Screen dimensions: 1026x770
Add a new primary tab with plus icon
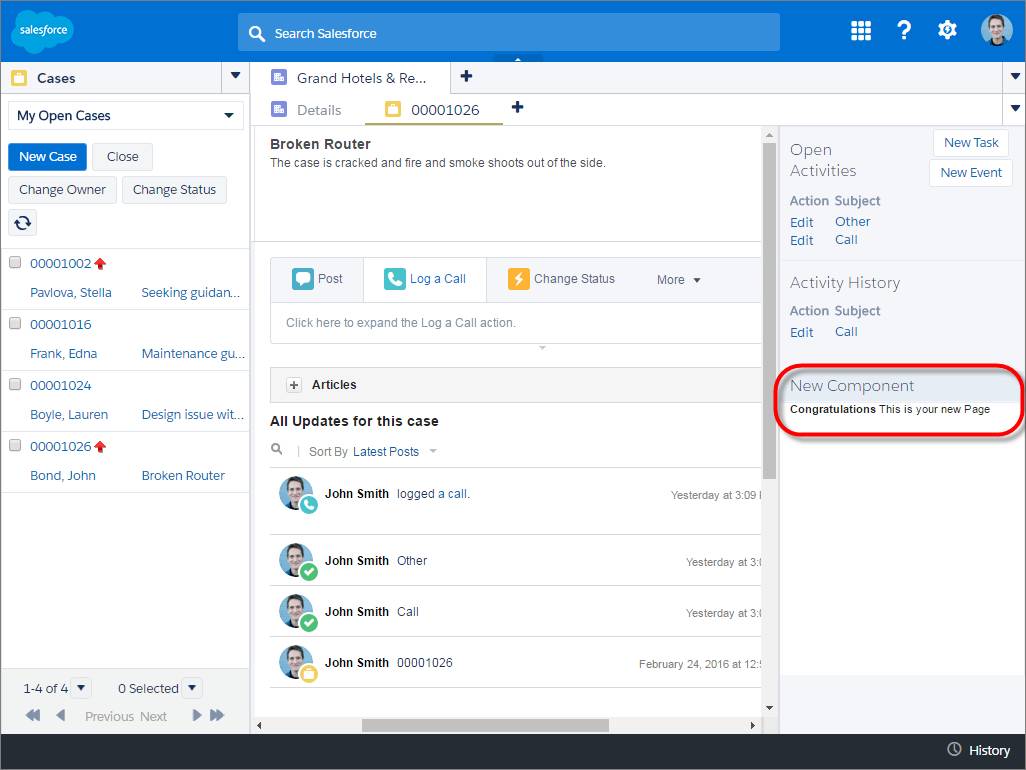(466, 76)
